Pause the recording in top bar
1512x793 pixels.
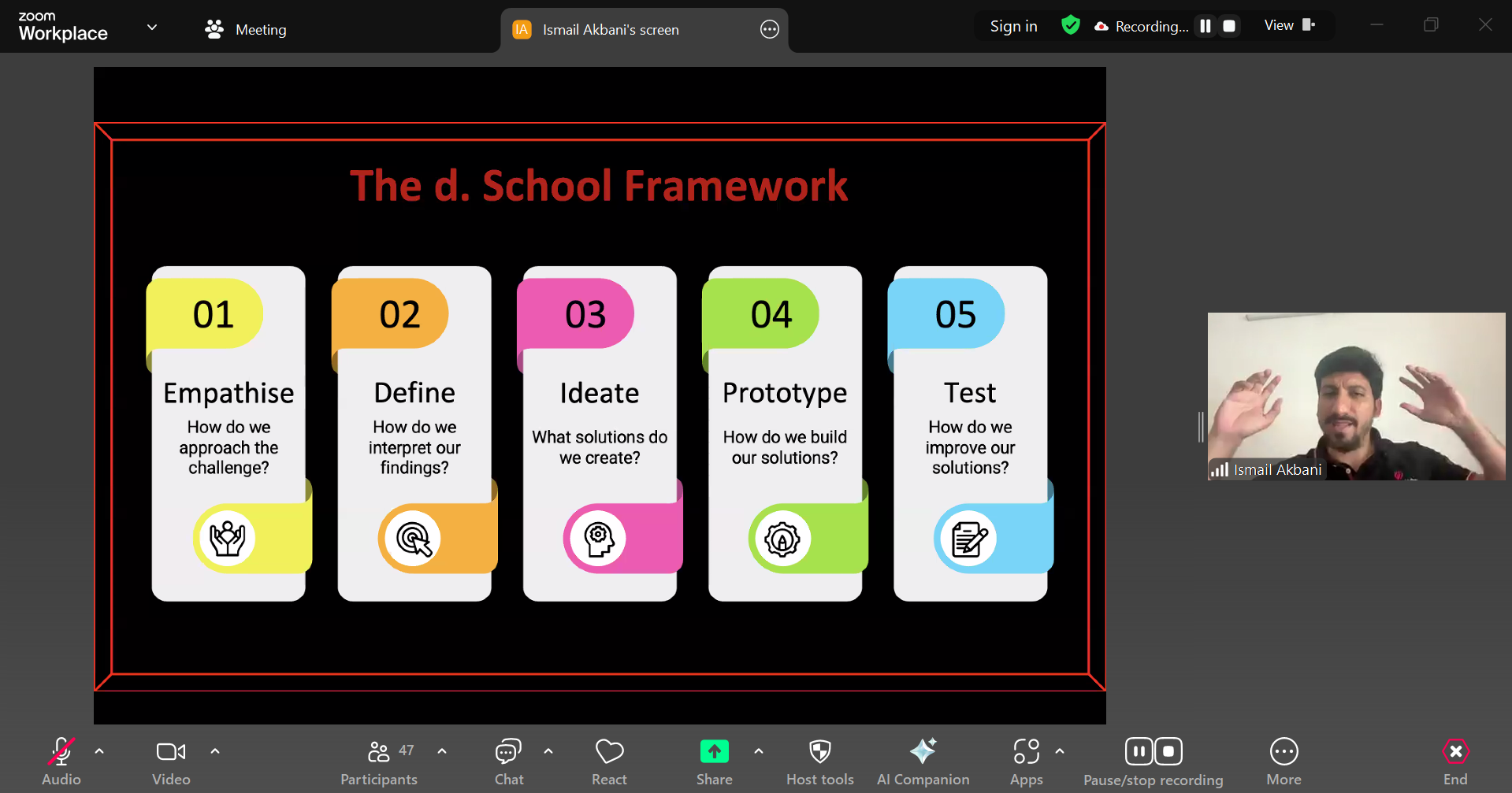coord(1205,26)
